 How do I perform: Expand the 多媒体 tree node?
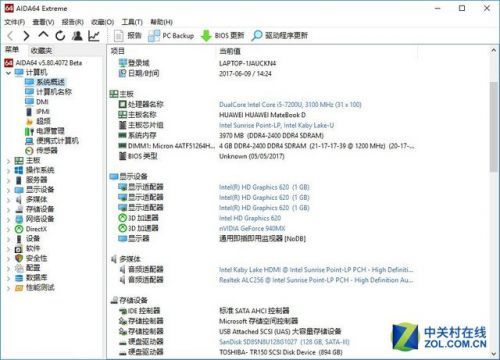8,200
